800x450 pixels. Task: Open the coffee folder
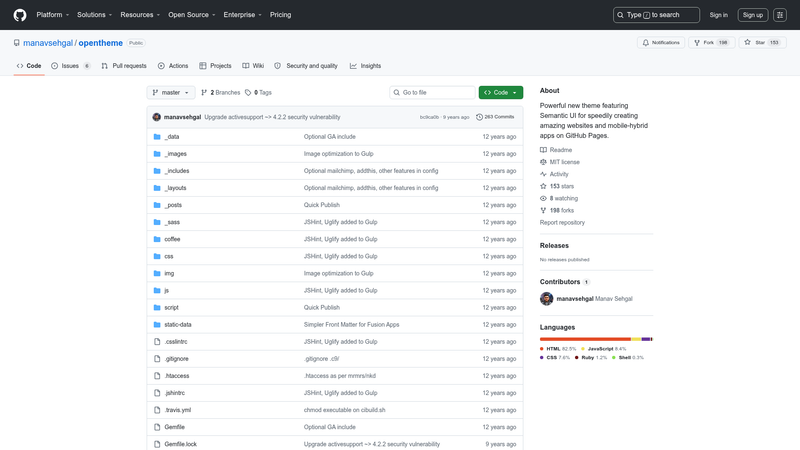pyautogui.click(x=172, y=239)
